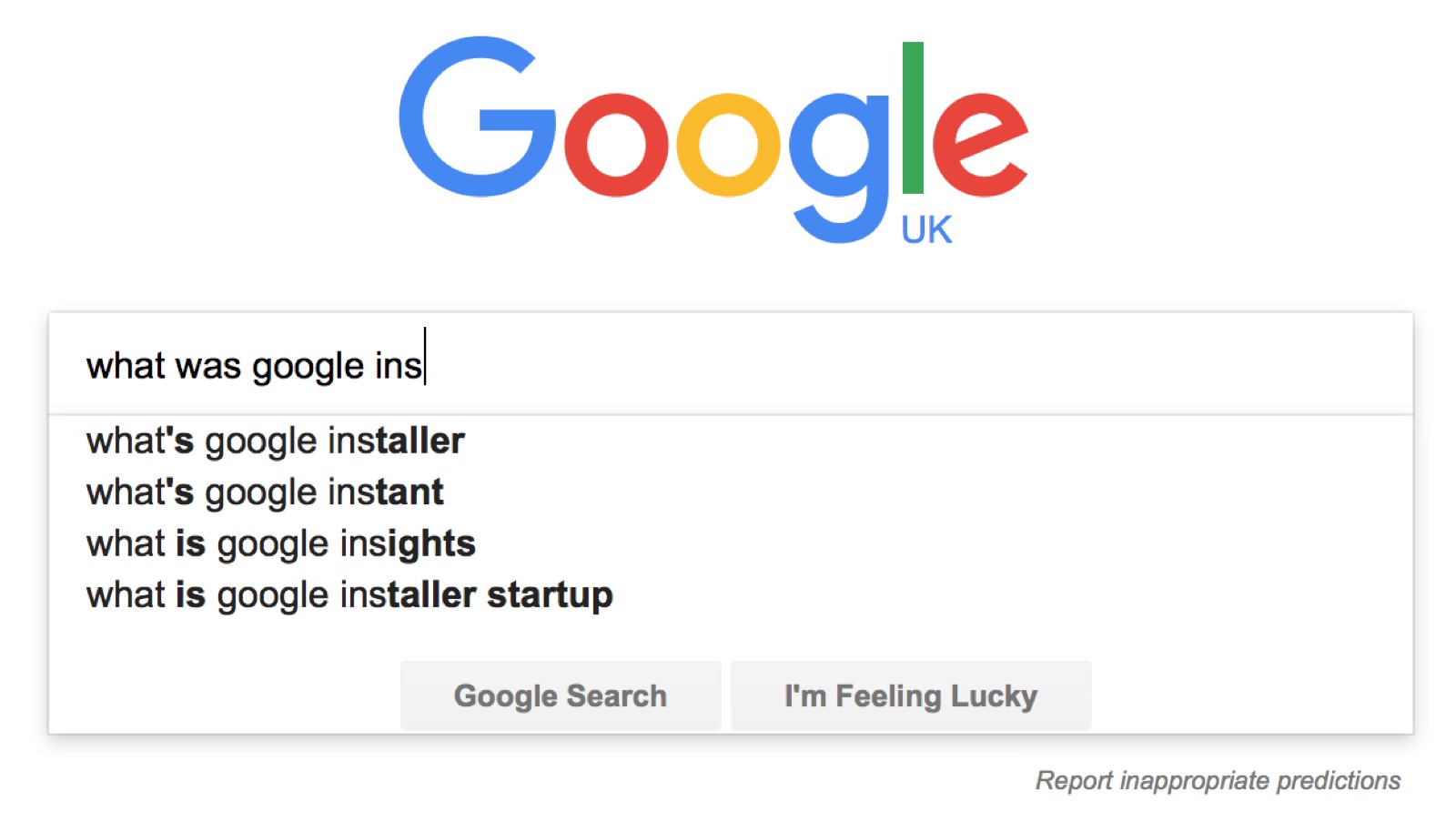Click empty area of the search box
The width and height of the screenshot is (1456, 822).
tap(910, 364)
